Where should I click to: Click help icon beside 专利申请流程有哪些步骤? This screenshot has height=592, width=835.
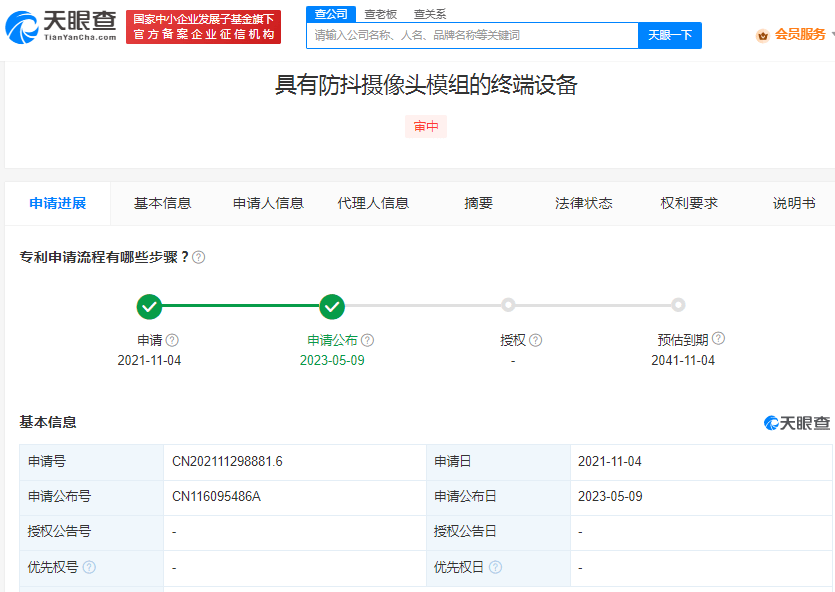199,258
